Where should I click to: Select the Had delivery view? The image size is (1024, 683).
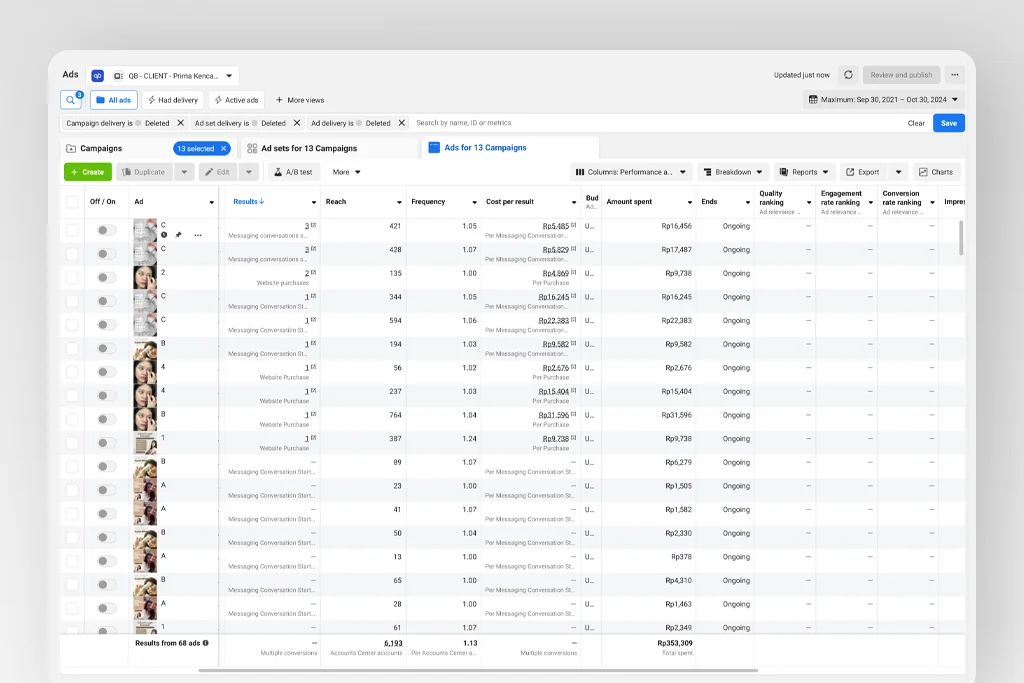172,100
